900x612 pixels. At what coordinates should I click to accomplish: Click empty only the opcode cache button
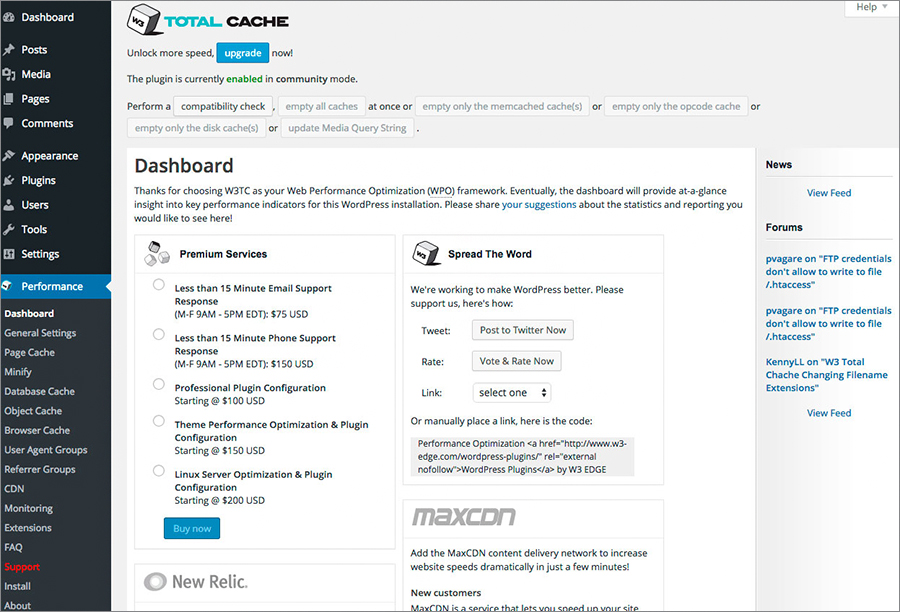[676, 106]
